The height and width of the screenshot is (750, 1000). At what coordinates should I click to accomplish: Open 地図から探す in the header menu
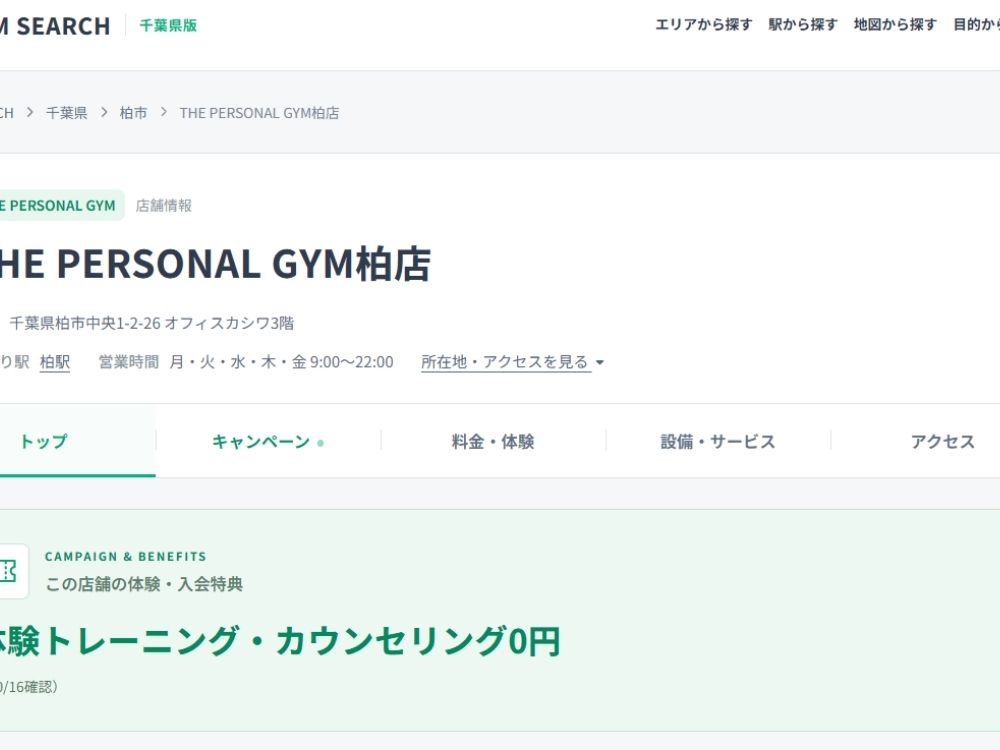click(x=895, y=25)
